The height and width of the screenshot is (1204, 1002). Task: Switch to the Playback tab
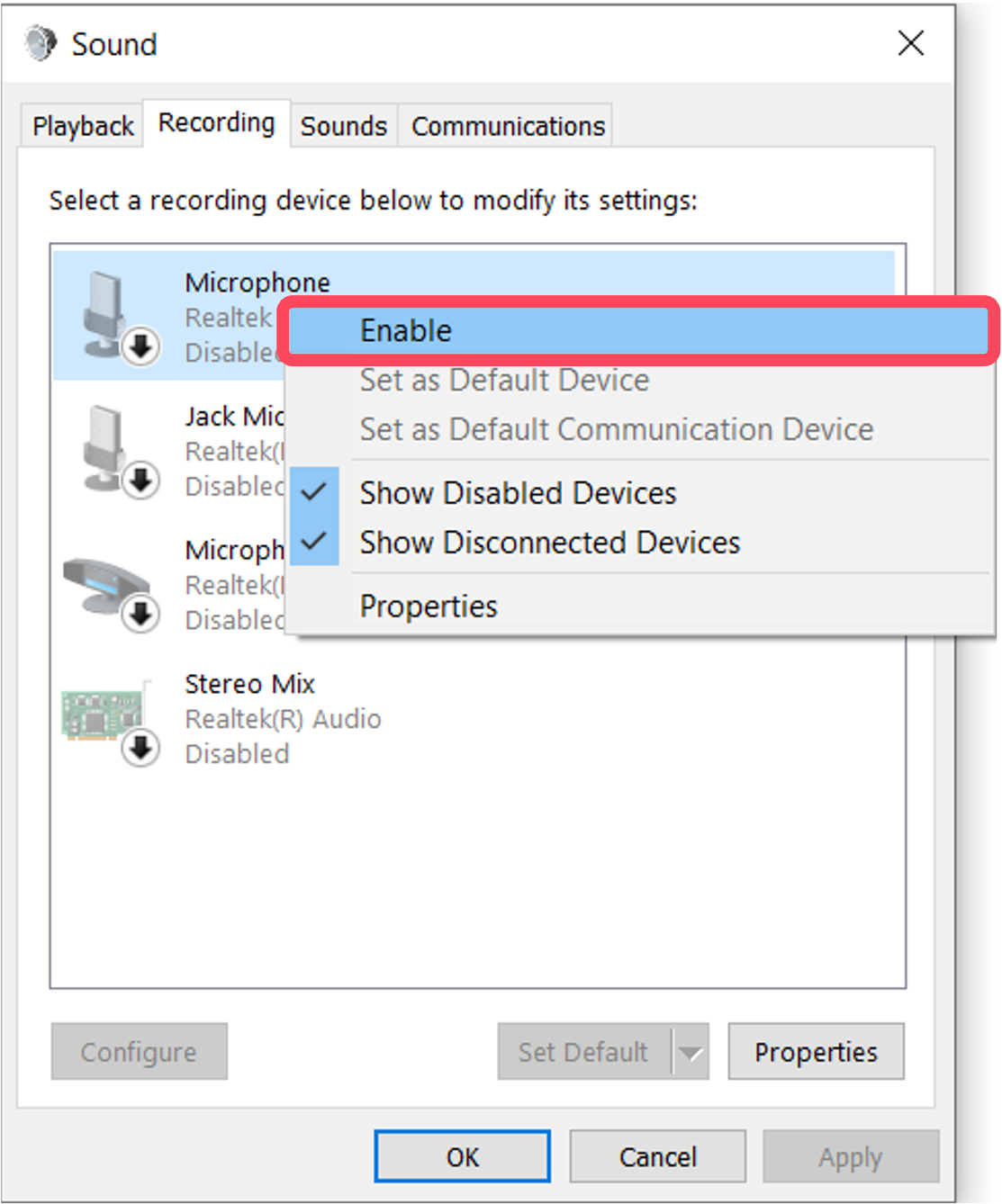83,126
